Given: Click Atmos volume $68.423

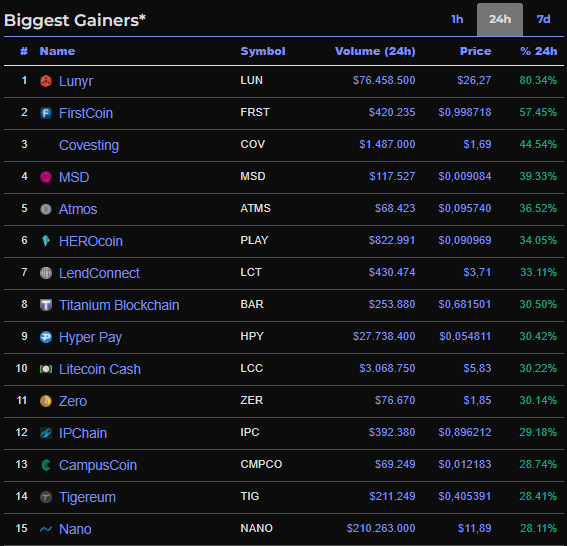Looking at the screenshot, I should coord(395,208).
